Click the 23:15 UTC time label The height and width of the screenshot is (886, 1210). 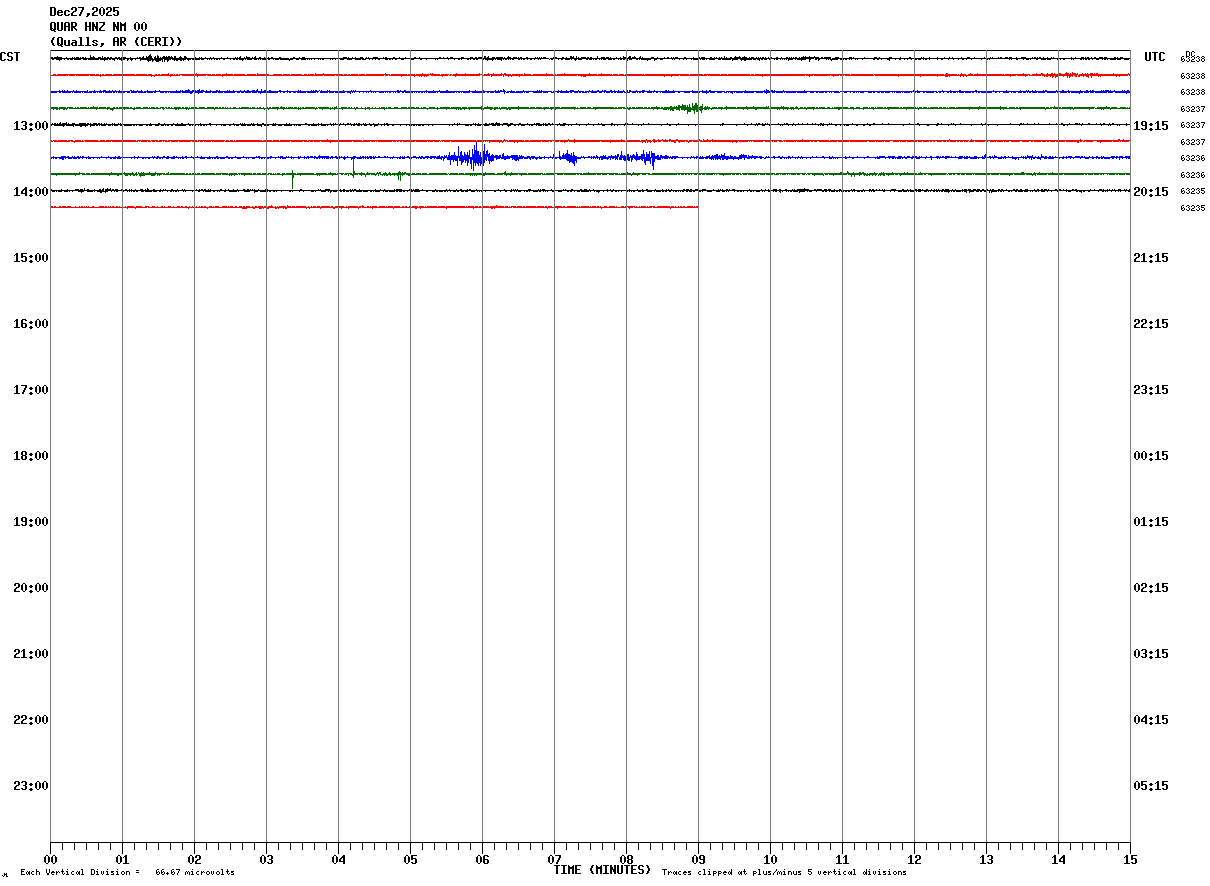[x=1151, y=390]
